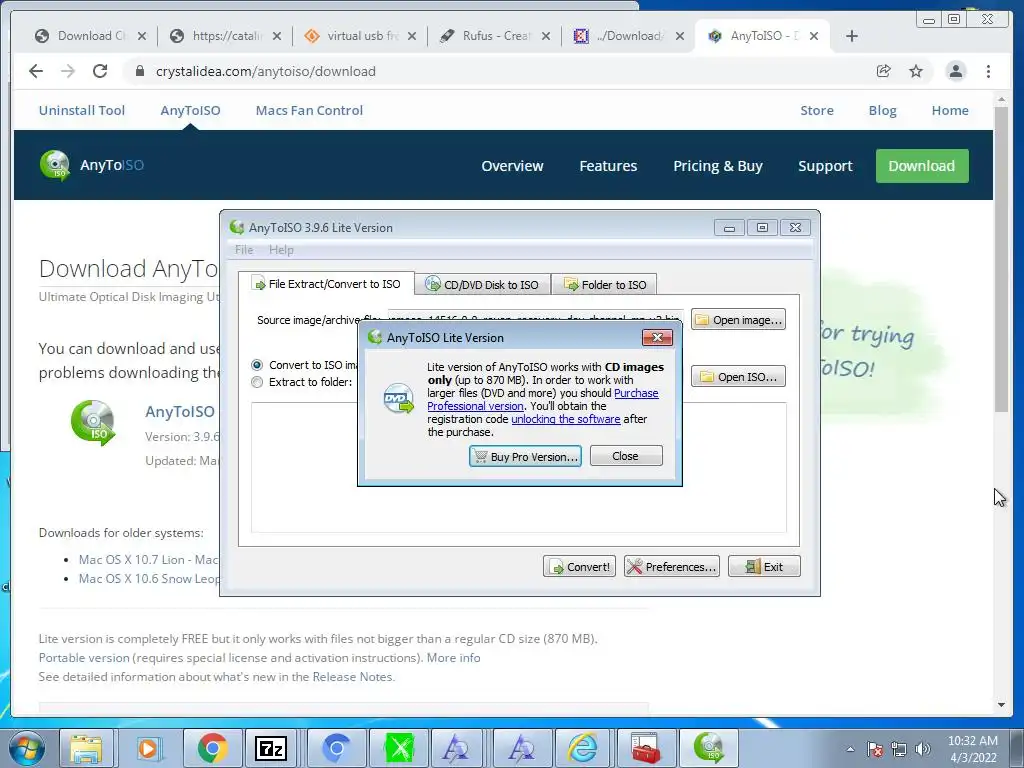Open the Chrome three-dot menu
Screen dimensions: 1024x768
click(988, 71)
